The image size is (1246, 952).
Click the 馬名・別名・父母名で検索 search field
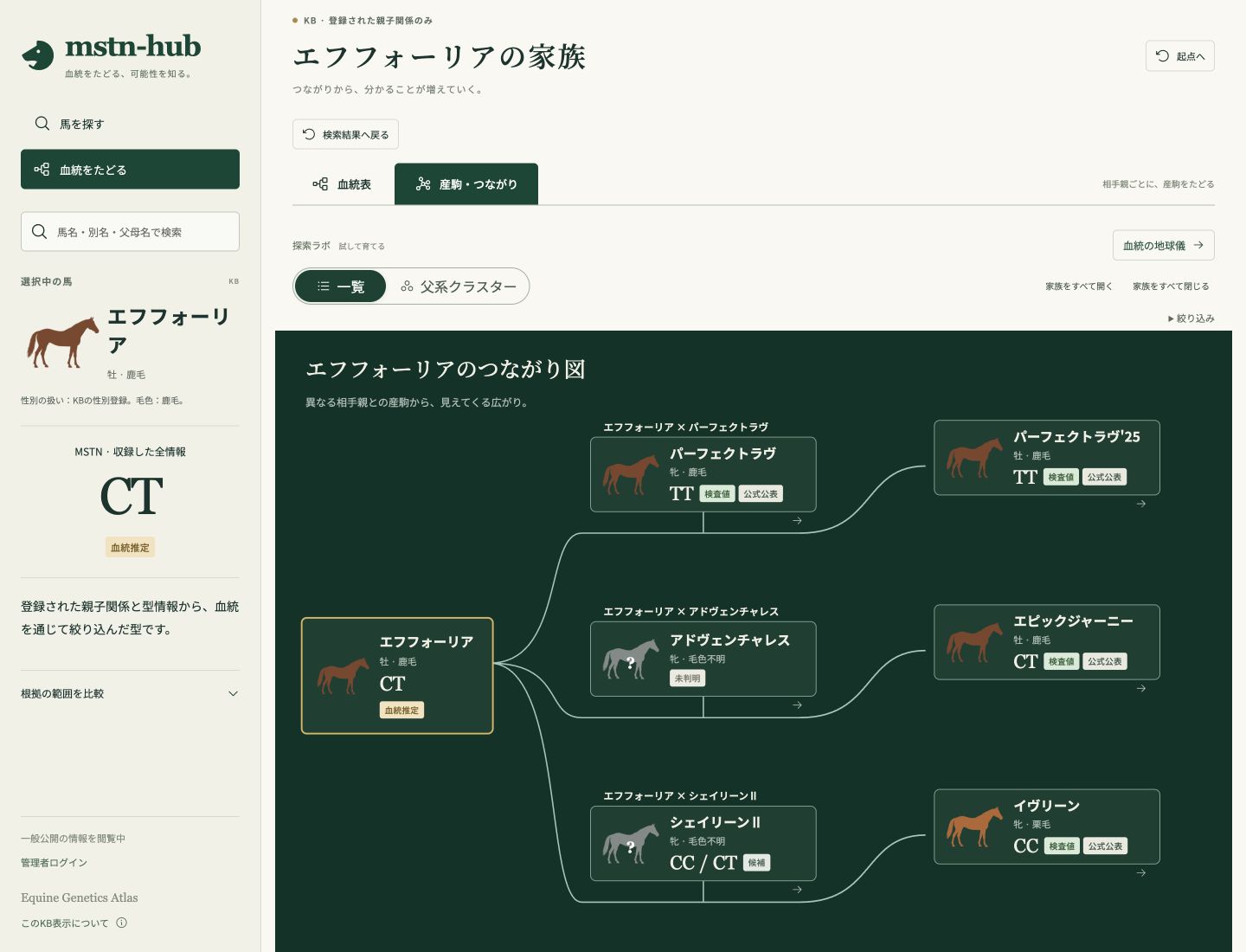(130, 232)
